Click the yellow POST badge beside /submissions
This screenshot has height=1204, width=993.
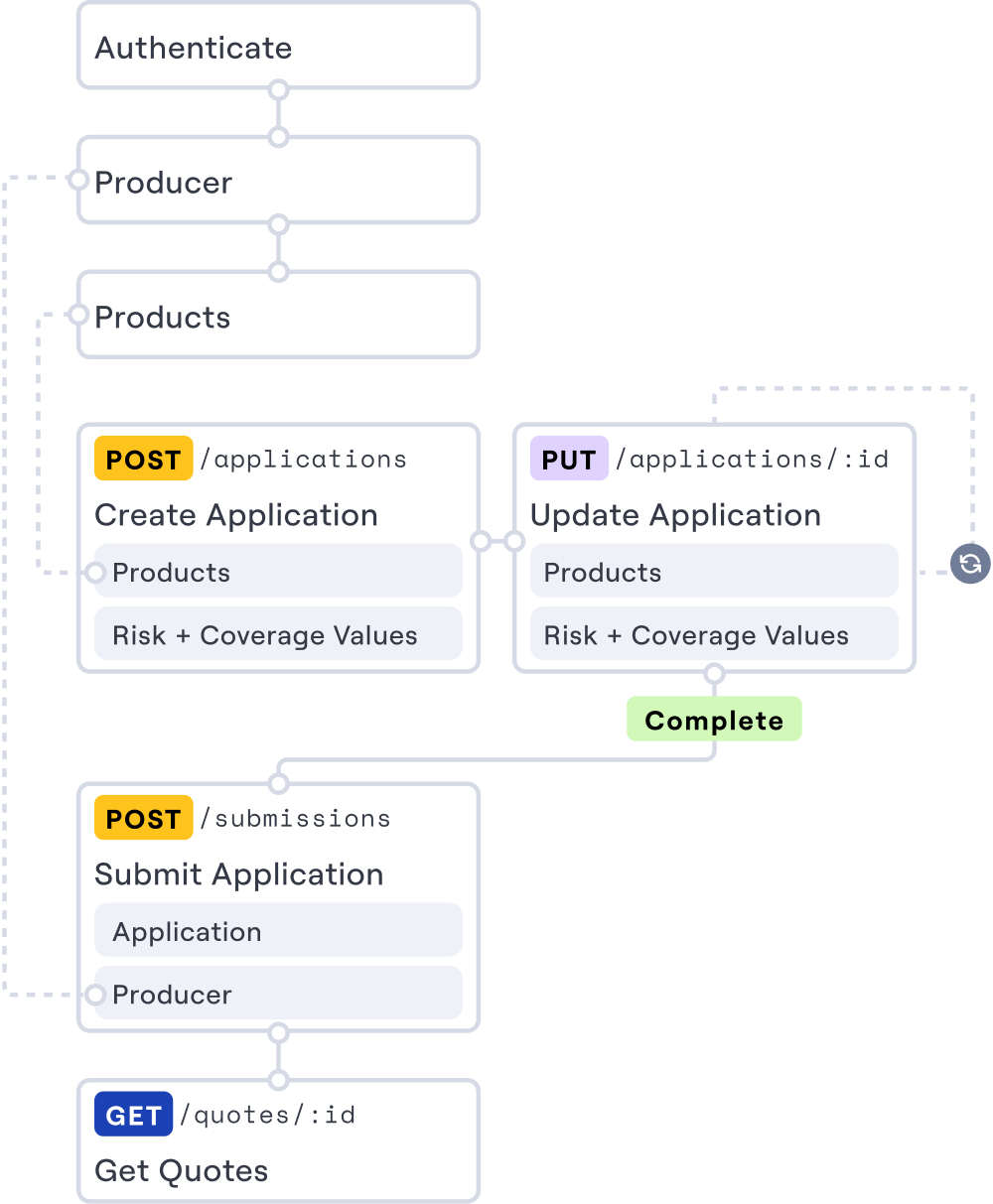143,819
